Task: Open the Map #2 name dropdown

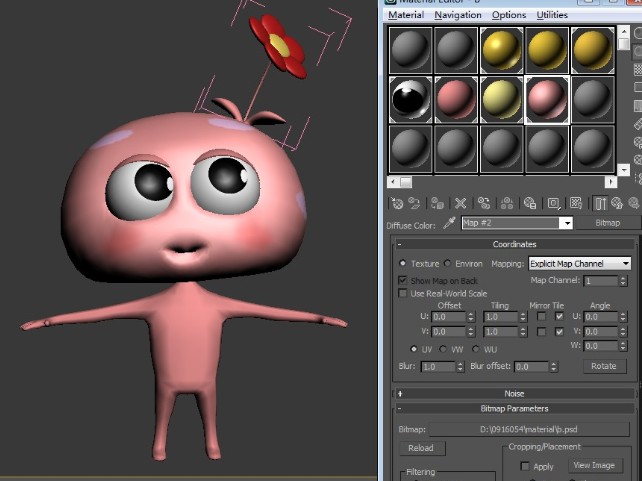Action: 567,223
